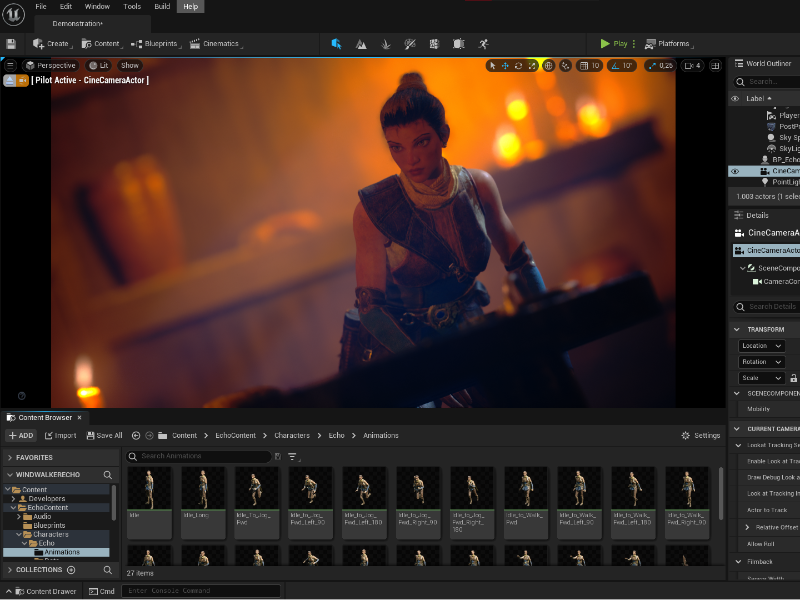Select the Select mode icon in toolbar
Viewport: 800px width, 600px height.
(336, 44)
